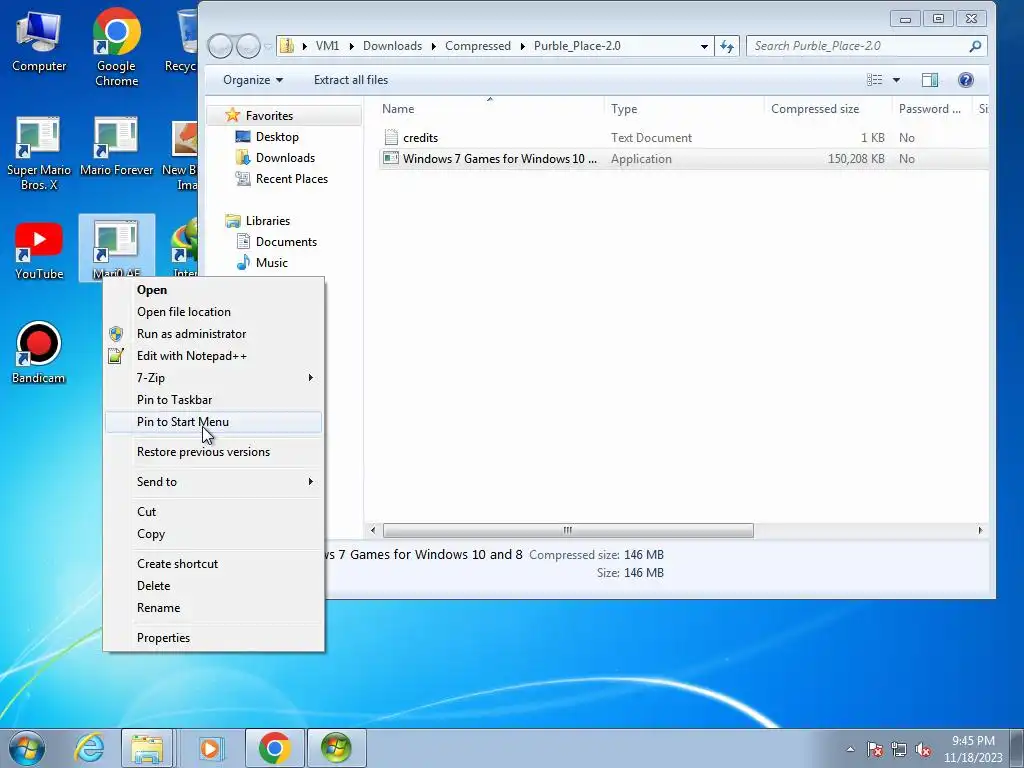The width and height of the screenshot is (1024, 768).
Task: Click the VM1 breadcrumb segment
Action: [327, 46]
